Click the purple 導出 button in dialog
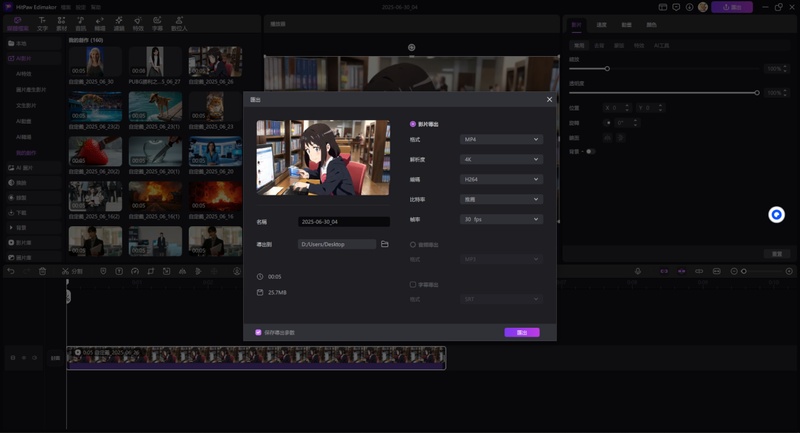Screen dimensions: 800x433 [521, 332]
